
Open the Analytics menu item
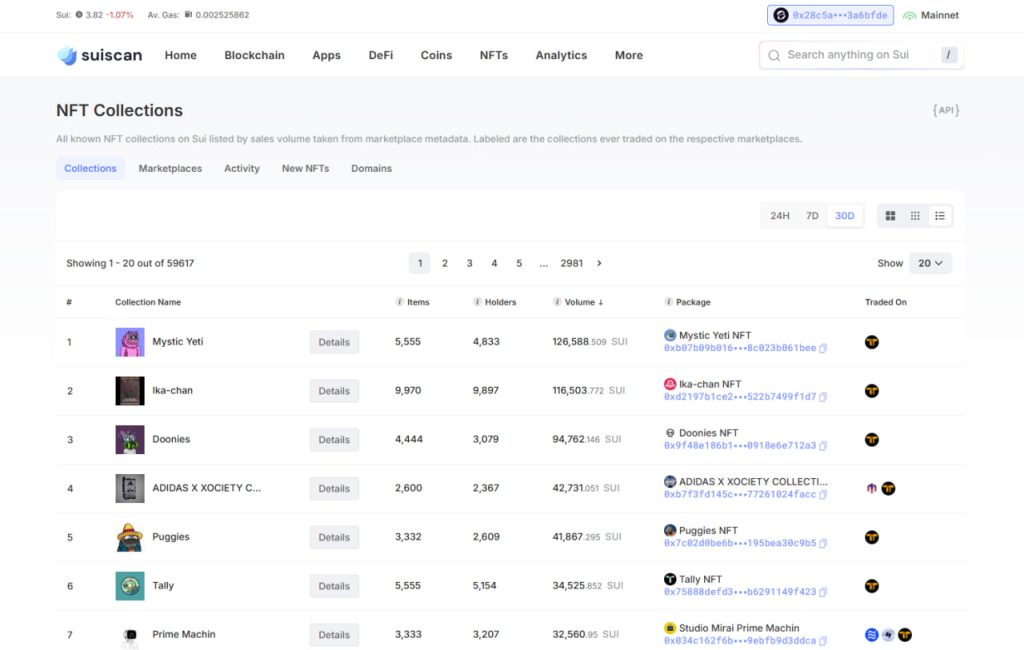561,55
